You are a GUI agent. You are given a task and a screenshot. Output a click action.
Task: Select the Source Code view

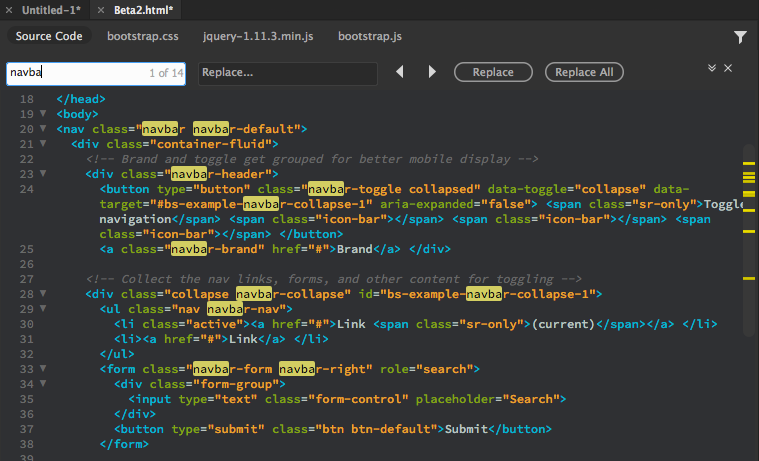click(x=49, y=37)
